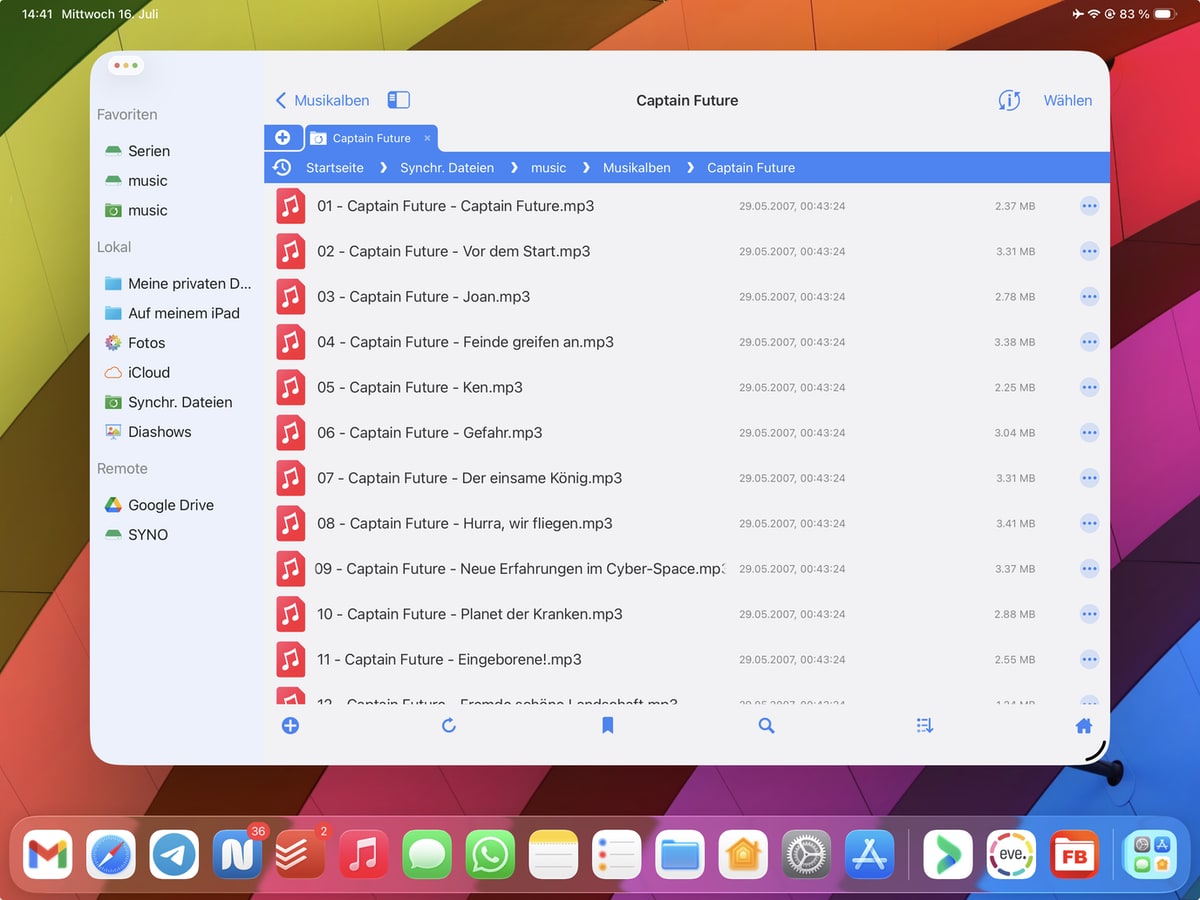Open the history clock icon in breadcrumb bar

pos(282,167)
